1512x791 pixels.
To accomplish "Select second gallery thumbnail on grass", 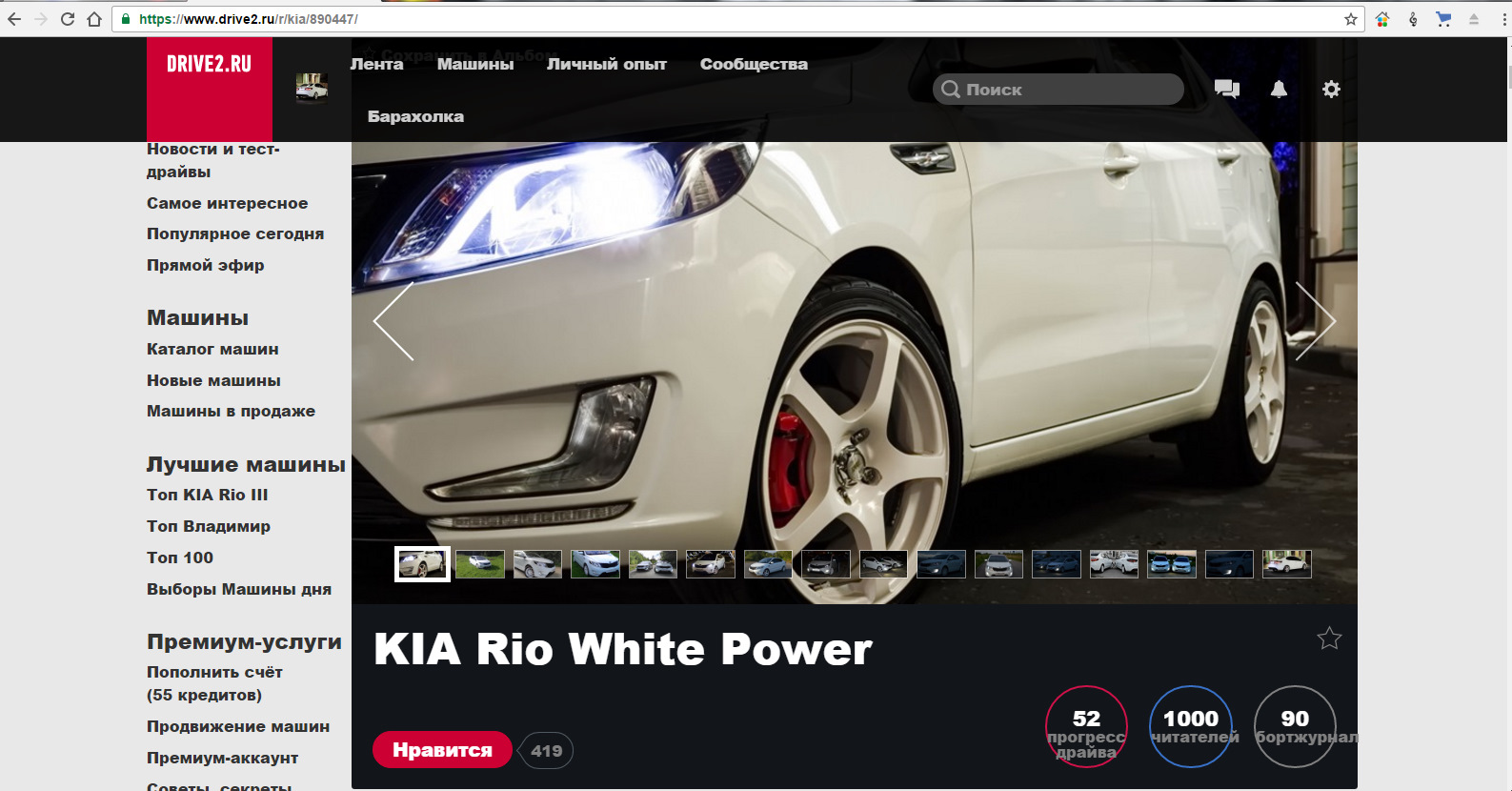I will [480, 564].
